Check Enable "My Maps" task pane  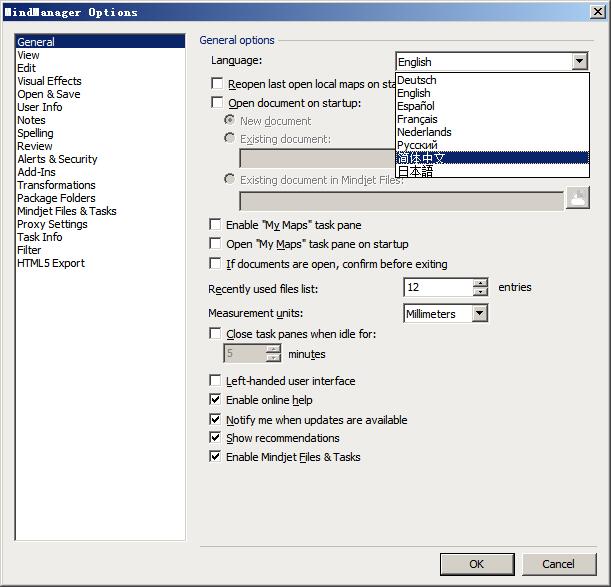coord(215,225)
